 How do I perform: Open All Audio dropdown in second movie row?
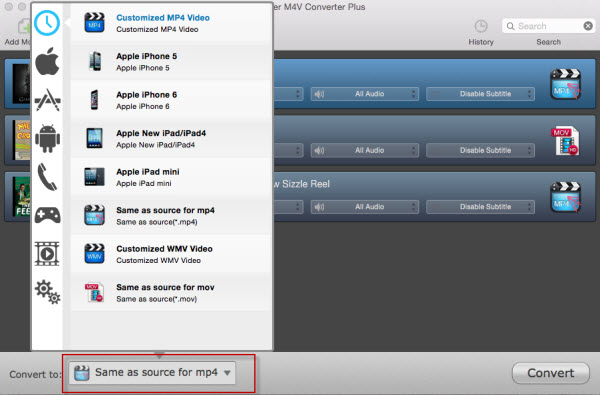(x=365, y=150)
